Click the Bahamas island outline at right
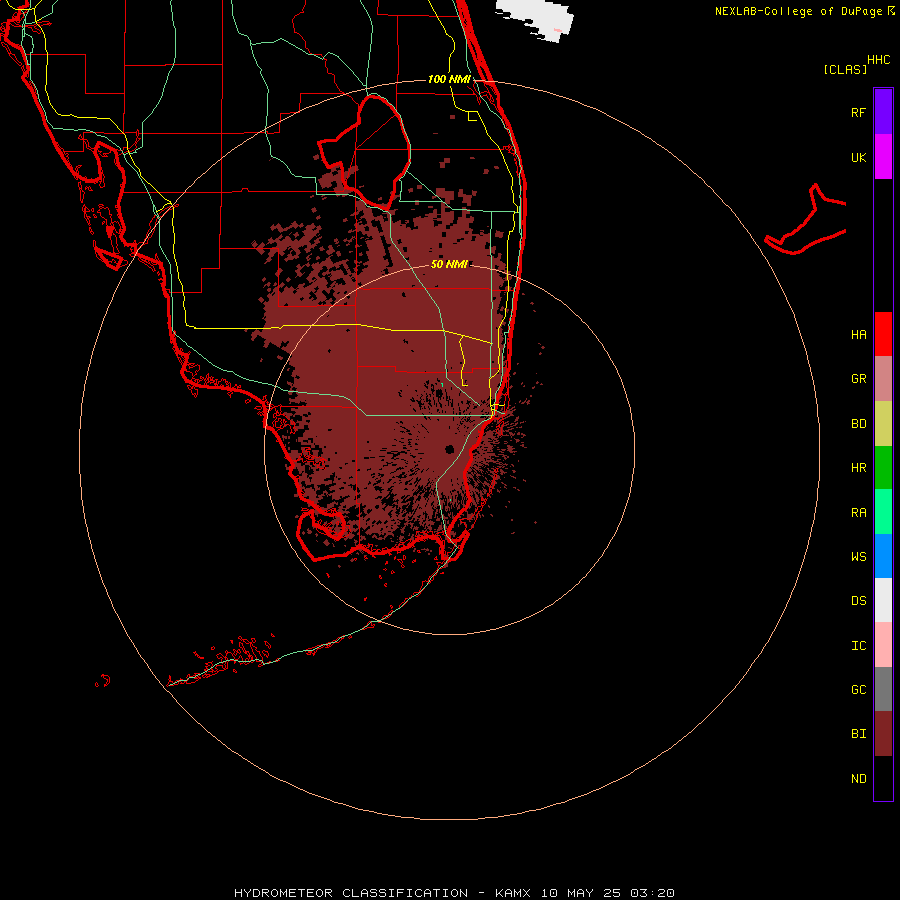 click(x=805, y=220)
